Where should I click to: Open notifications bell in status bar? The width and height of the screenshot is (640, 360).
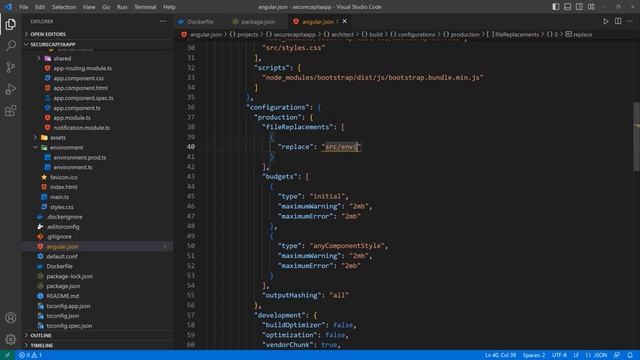(630, 355)
